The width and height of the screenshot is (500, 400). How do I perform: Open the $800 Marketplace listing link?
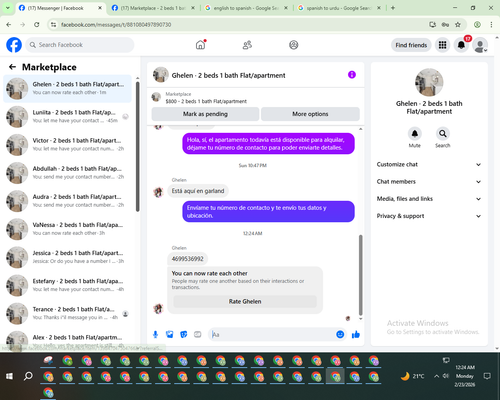[206, 101]
